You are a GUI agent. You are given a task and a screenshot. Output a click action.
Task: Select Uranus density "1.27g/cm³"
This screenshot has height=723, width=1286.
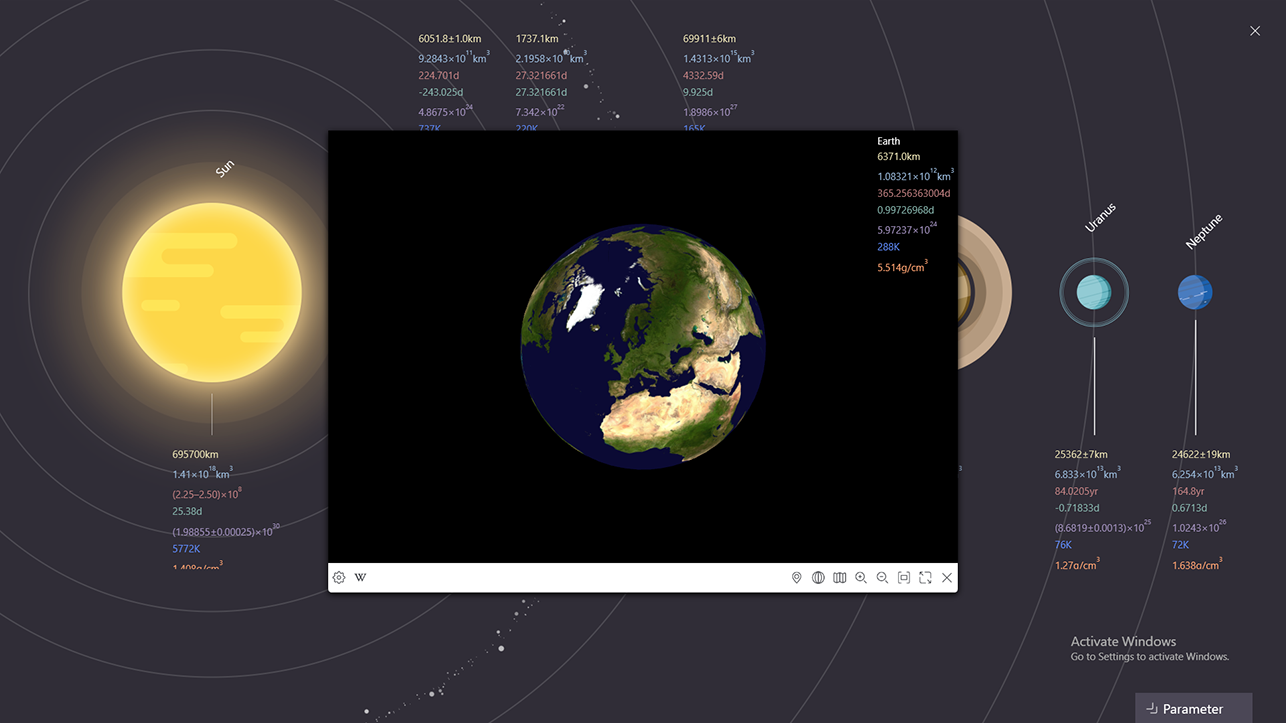(x=1077, y=564)
